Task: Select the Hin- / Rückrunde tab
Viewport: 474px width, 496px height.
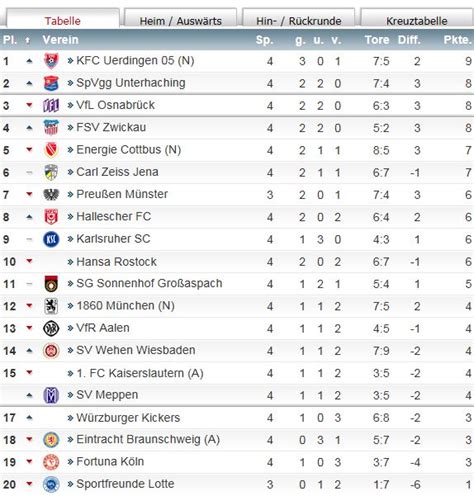Action: coord(299,19)
